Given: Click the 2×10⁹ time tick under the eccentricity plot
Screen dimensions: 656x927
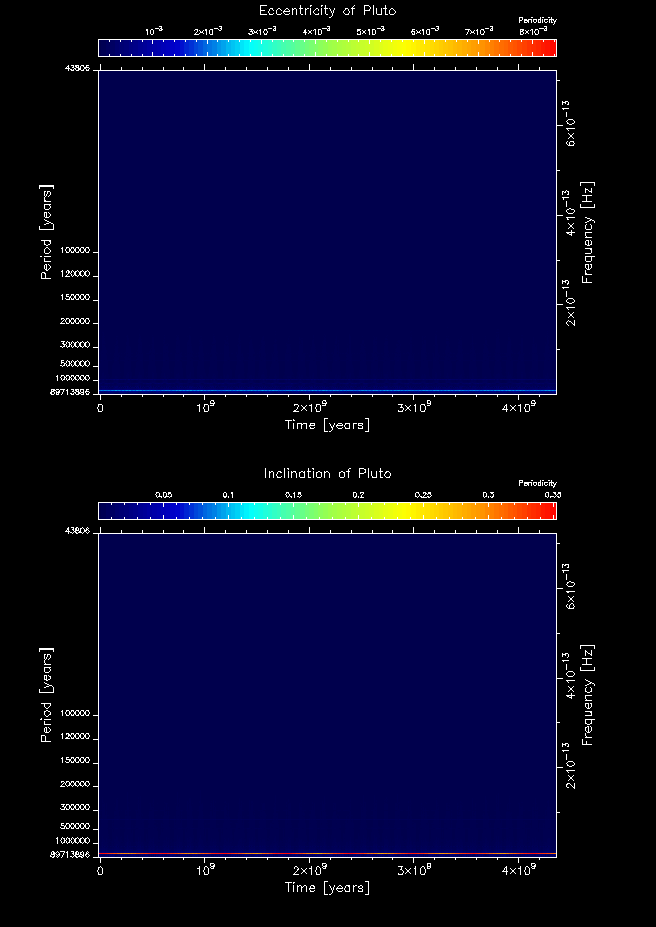Looking at the screenshot, I should pos(309,408).
